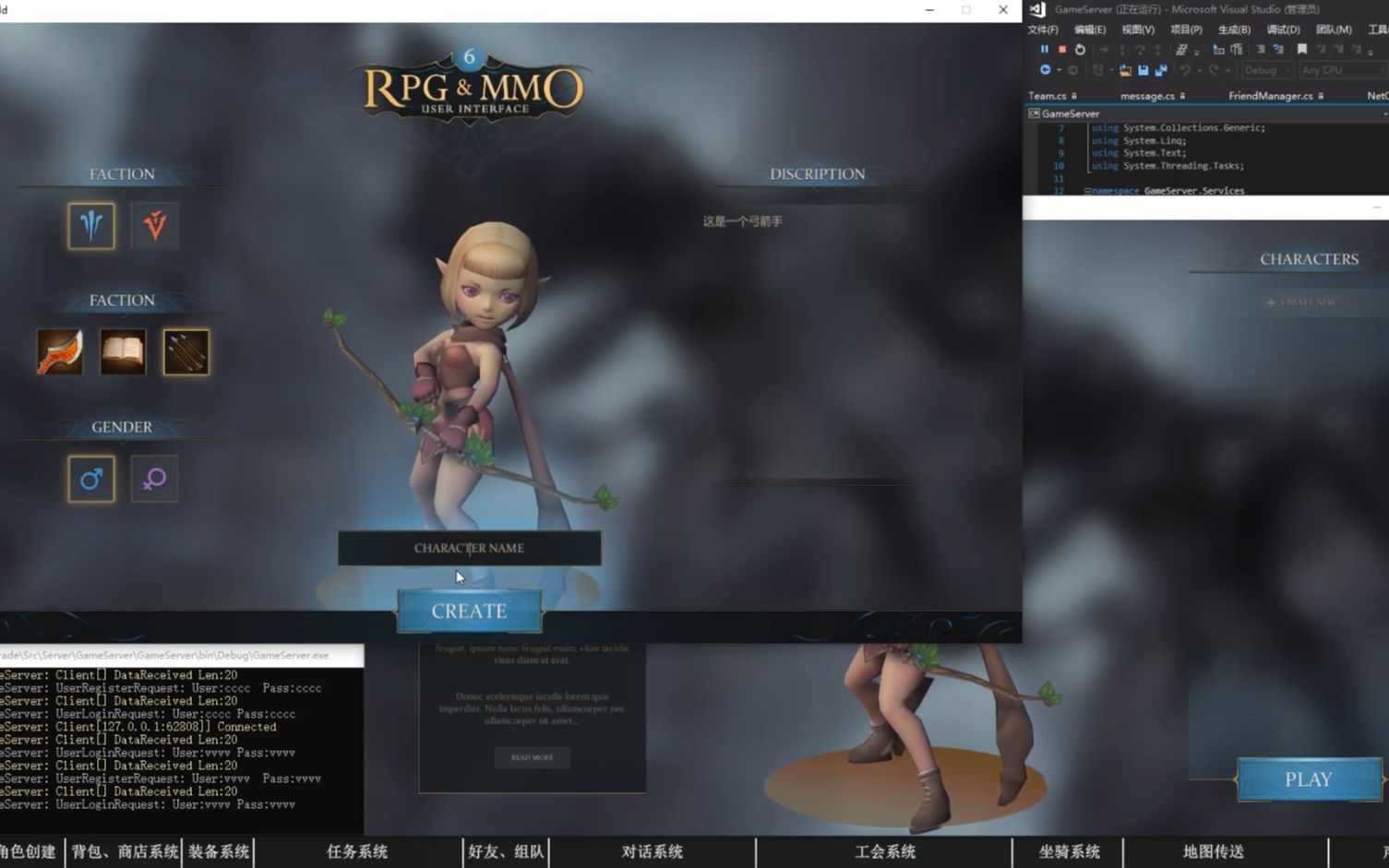This screenshot has width=1389, height=868.
Task: Select the arrows archer class icon
Action: pyautogui.click(x=186, y=351)
